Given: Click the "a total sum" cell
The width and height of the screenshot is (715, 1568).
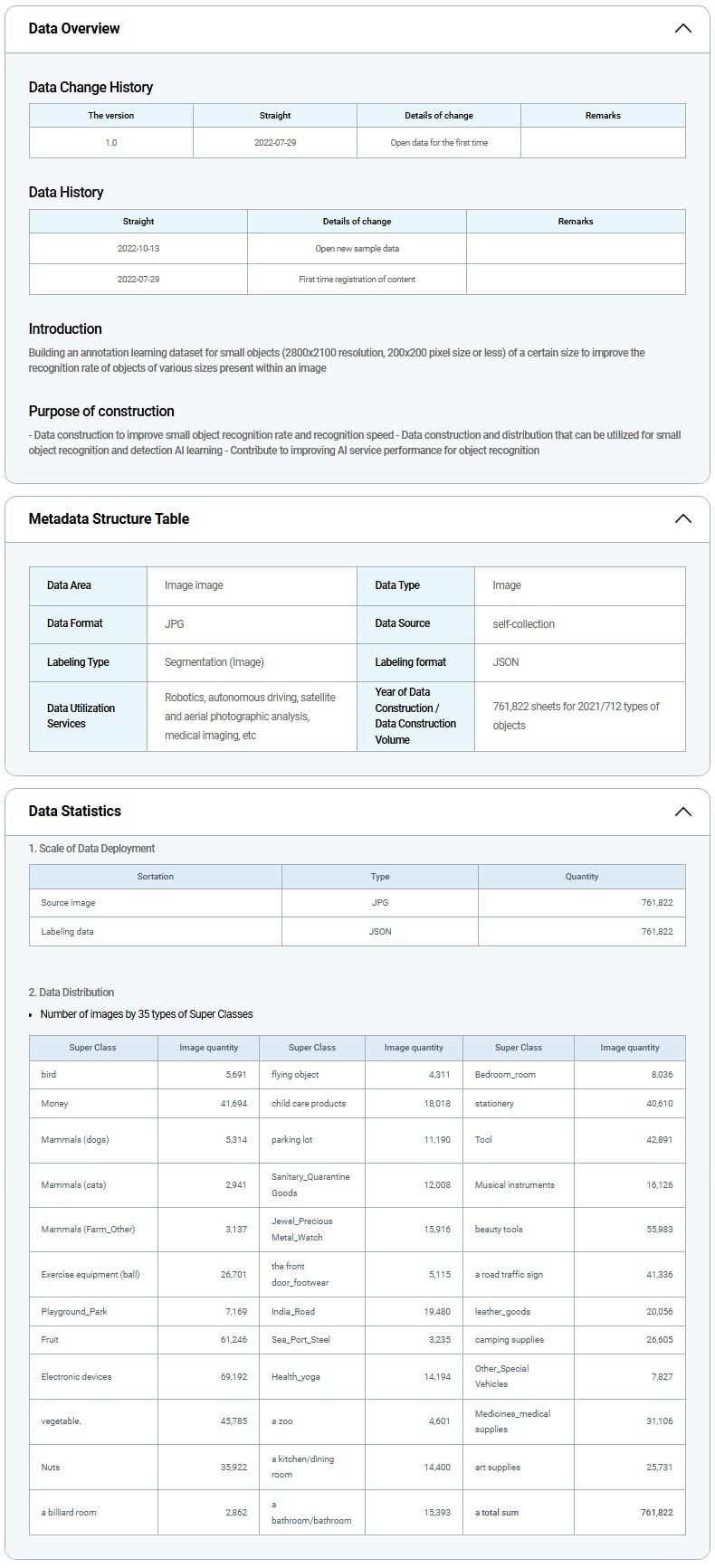Looking at the screenshot, I should [497, 1512].
